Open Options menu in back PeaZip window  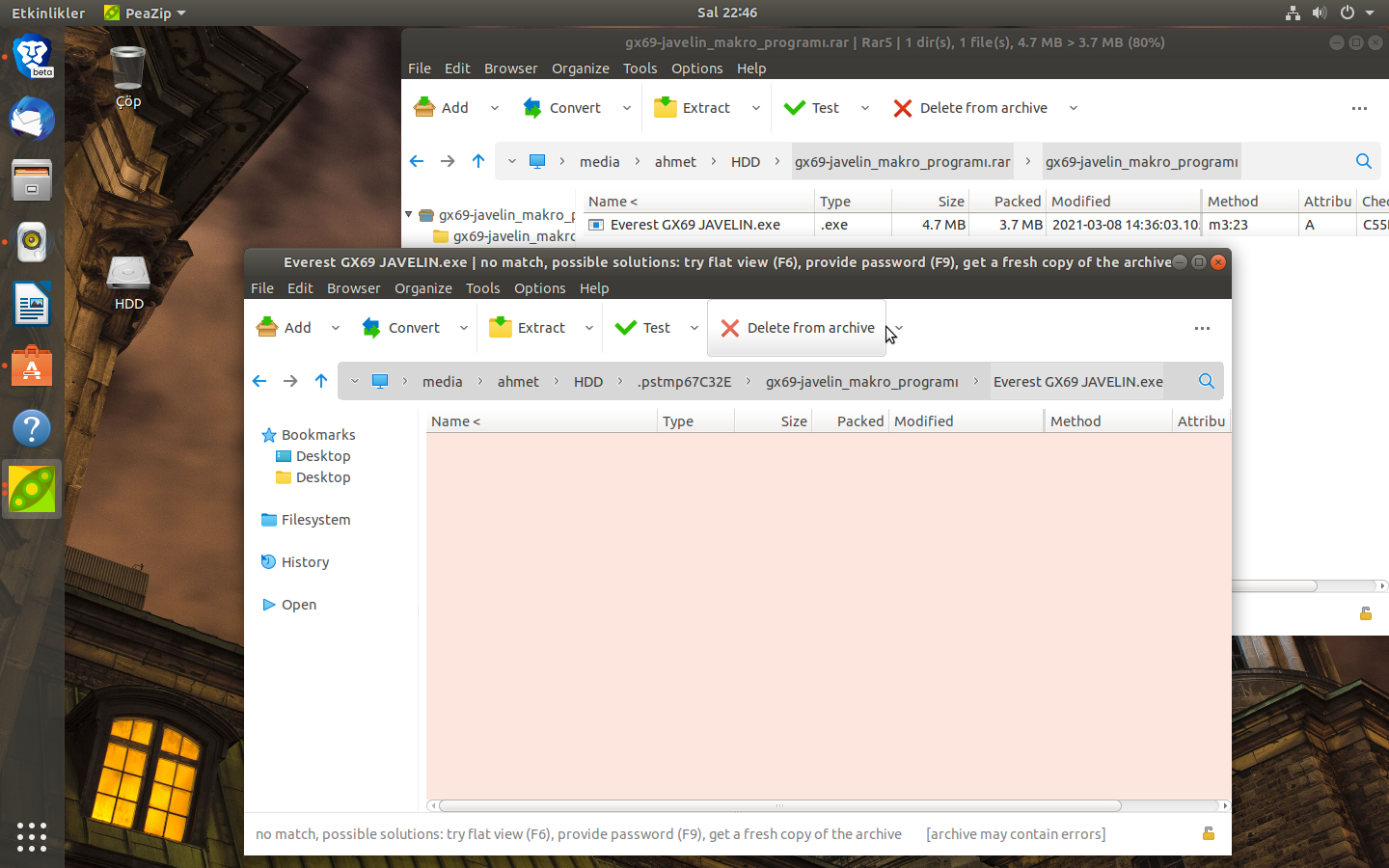tap(697, 68)
